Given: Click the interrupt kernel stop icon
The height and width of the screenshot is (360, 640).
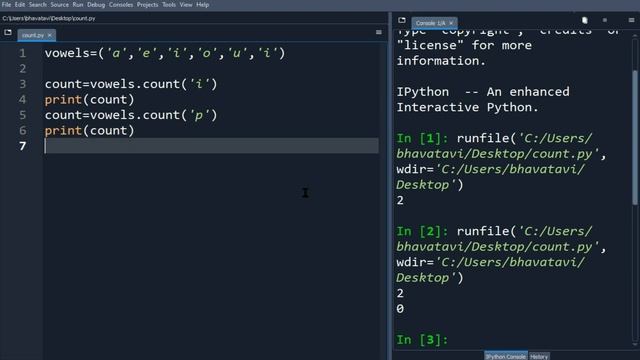Looking at the screenshot, I should [605, 20].
